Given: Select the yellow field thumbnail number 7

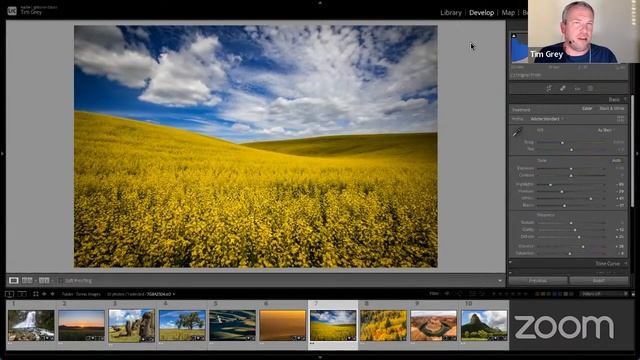Looking at the screenshot, I should (333, 325).
